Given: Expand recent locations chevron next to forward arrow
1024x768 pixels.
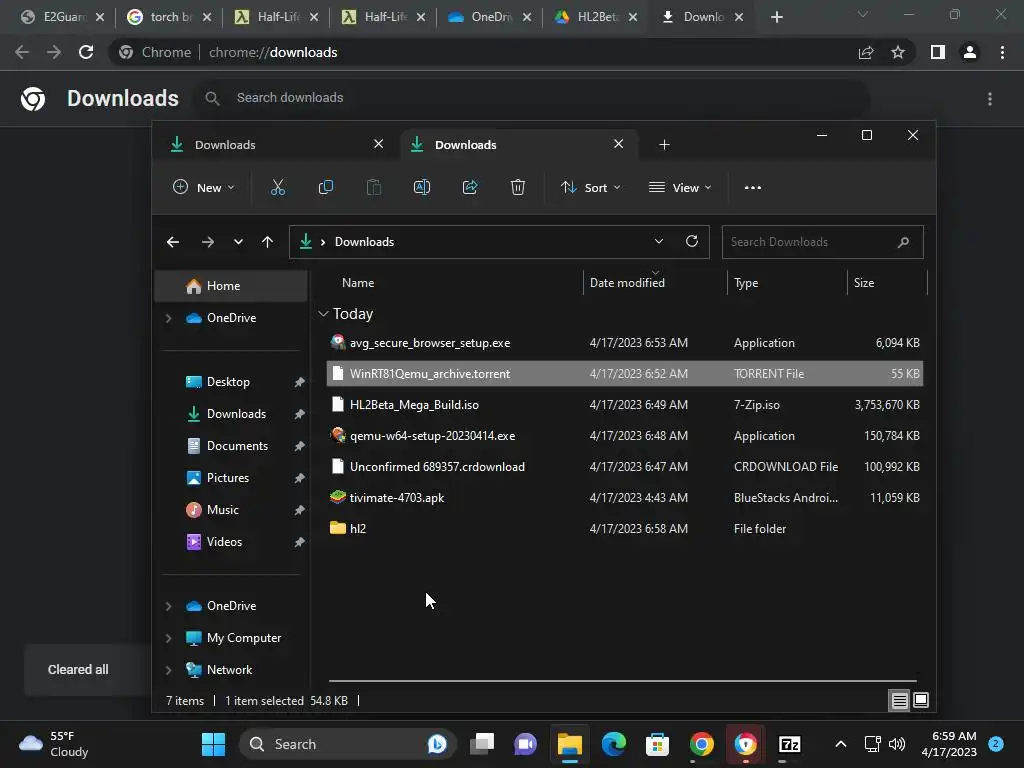Looking at the screenshot, I should [x=238, y=242].
